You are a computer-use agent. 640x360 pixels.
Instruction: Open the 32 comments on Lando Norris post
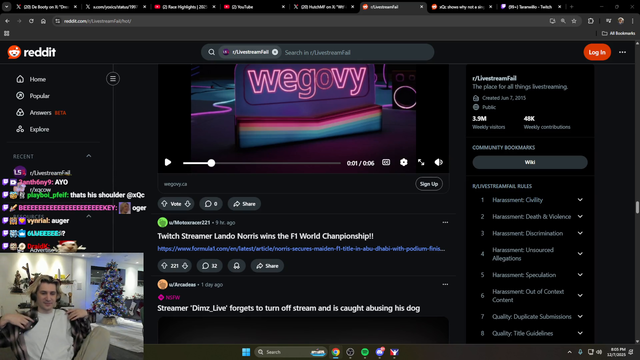(x=210, y=266)
